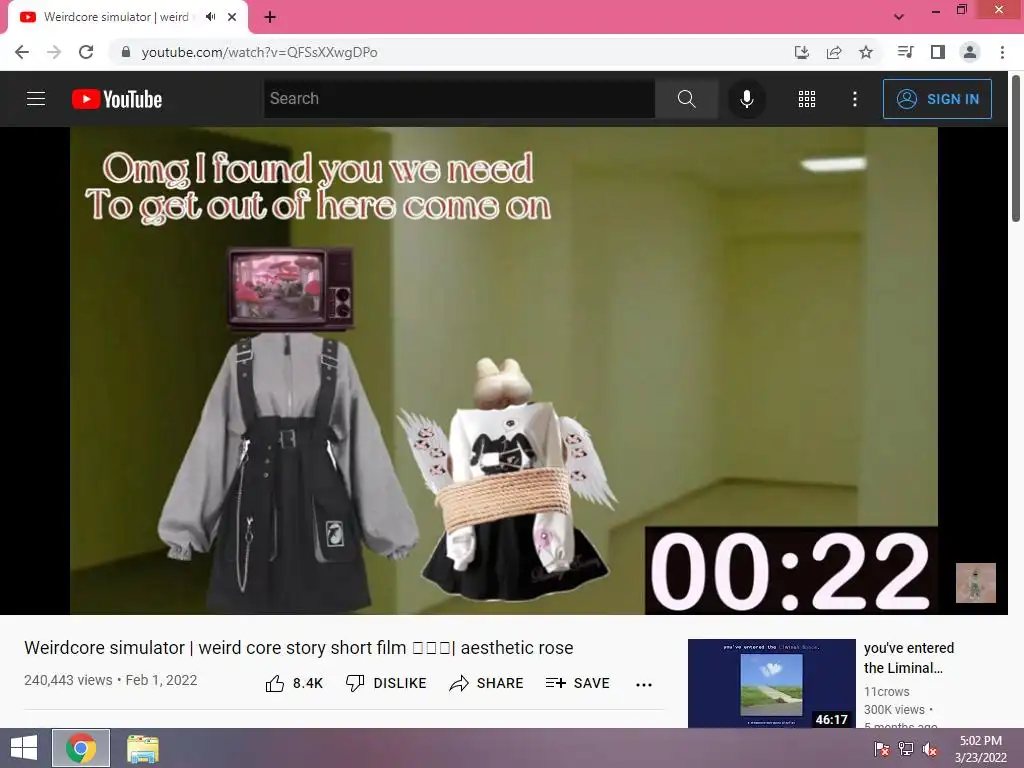Navigate forward in Chrome
This screenshot has width=1024, height=768.
(x=54, y=52)
